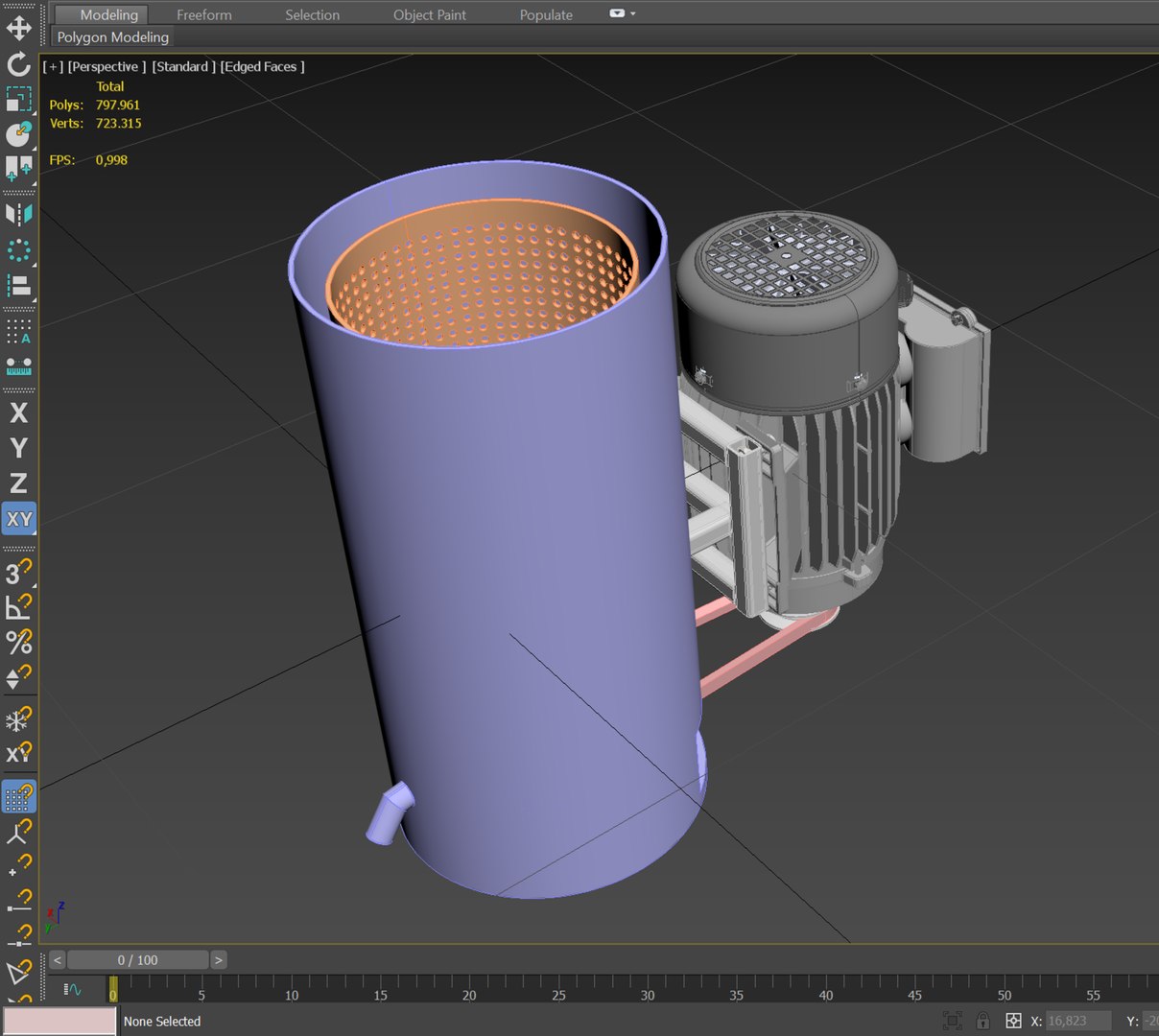Select the Rotate tool icon
This screenshot has height=1036, width=1159.
18,64
